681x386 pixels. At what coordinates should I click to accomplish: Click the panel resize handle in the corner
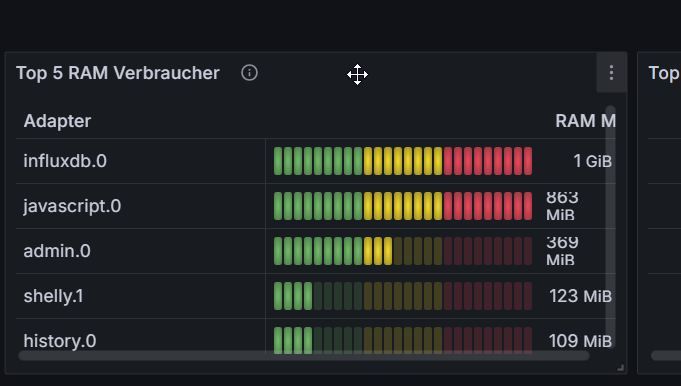pos(621,368)
